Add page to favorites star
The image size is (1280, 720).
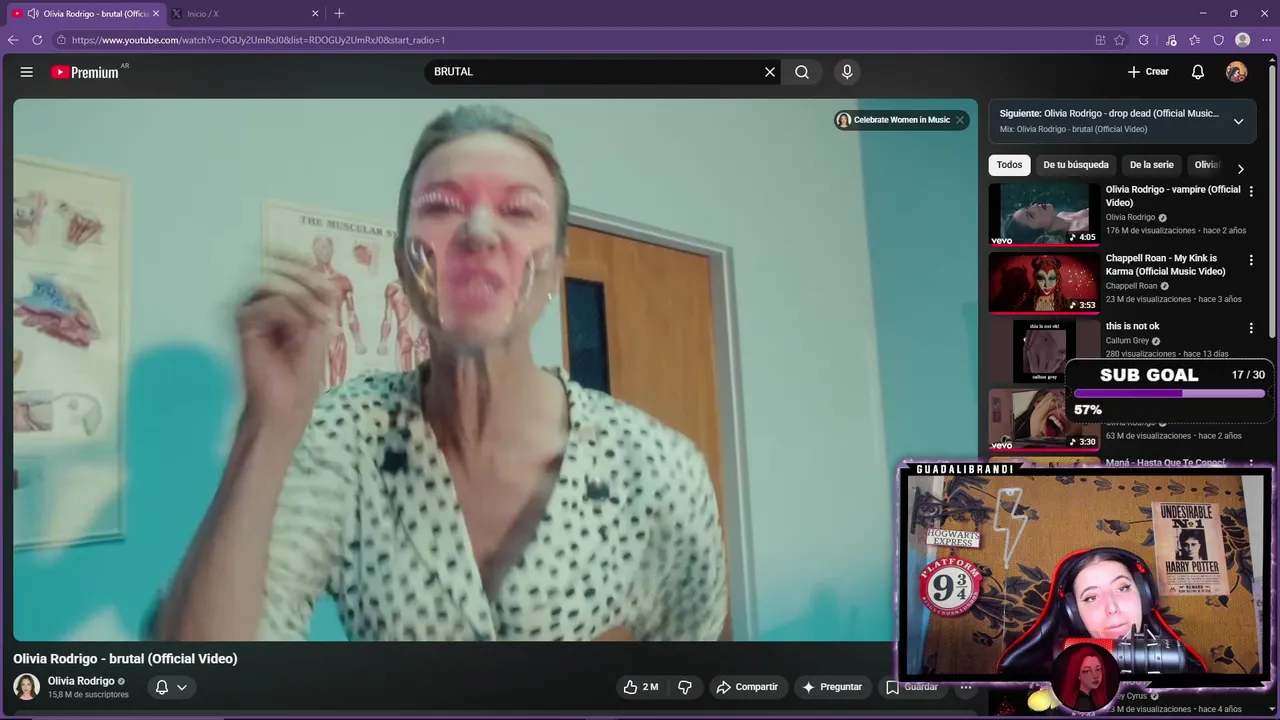1119,40
